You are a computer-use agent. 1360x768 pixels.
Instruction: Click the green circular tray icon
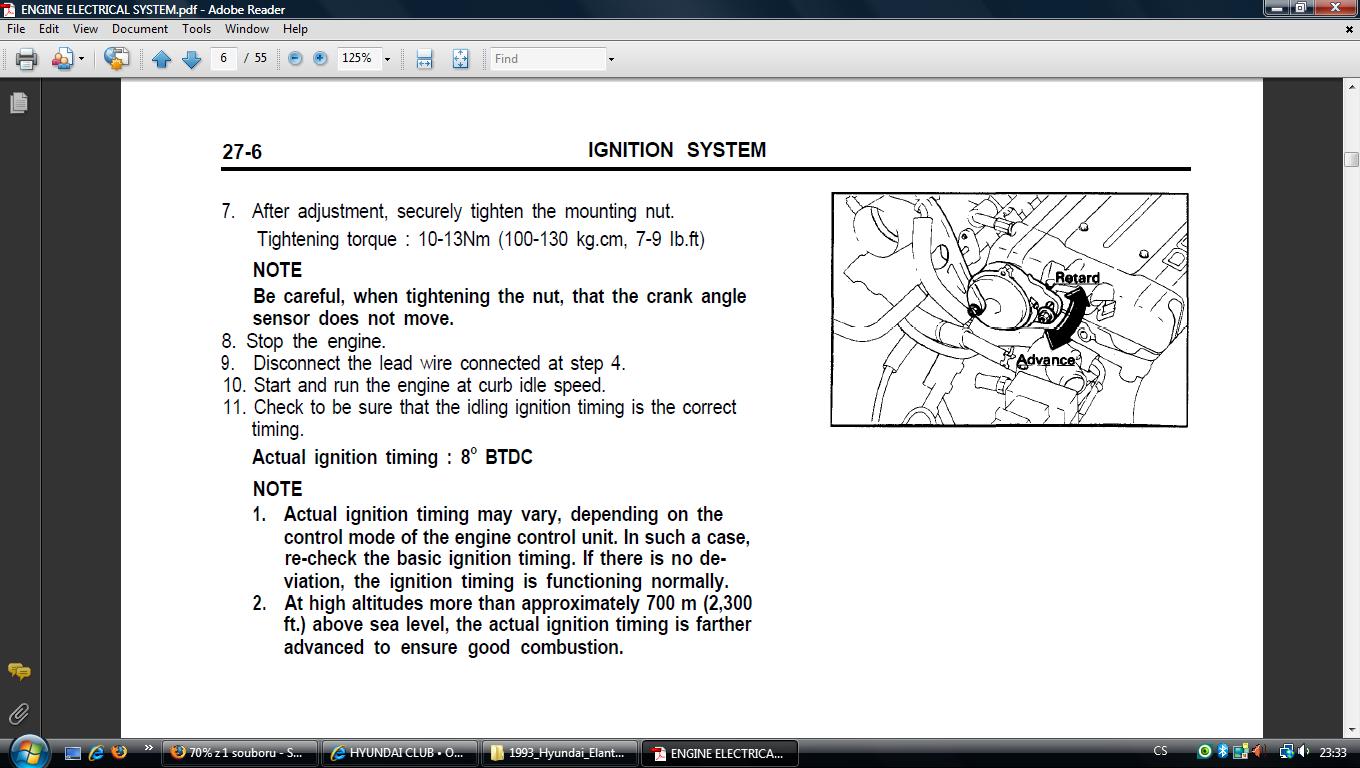1205,752
